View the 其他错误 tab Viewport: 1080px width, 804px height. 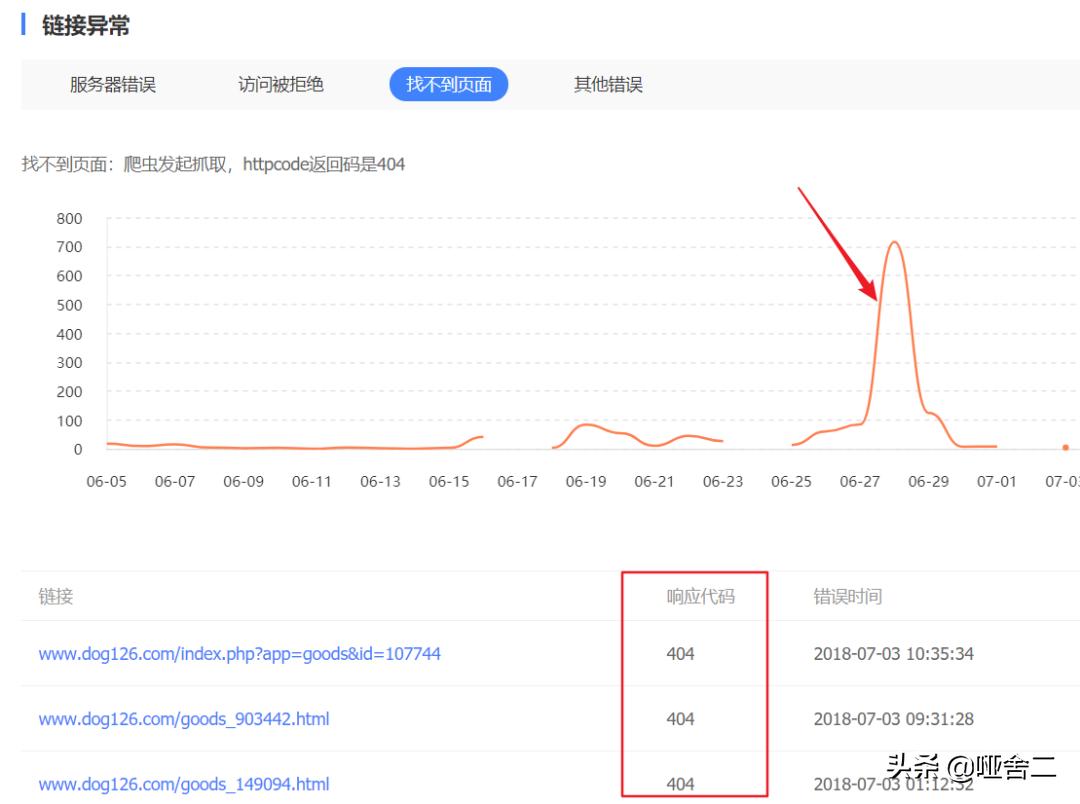pos(608,85)
